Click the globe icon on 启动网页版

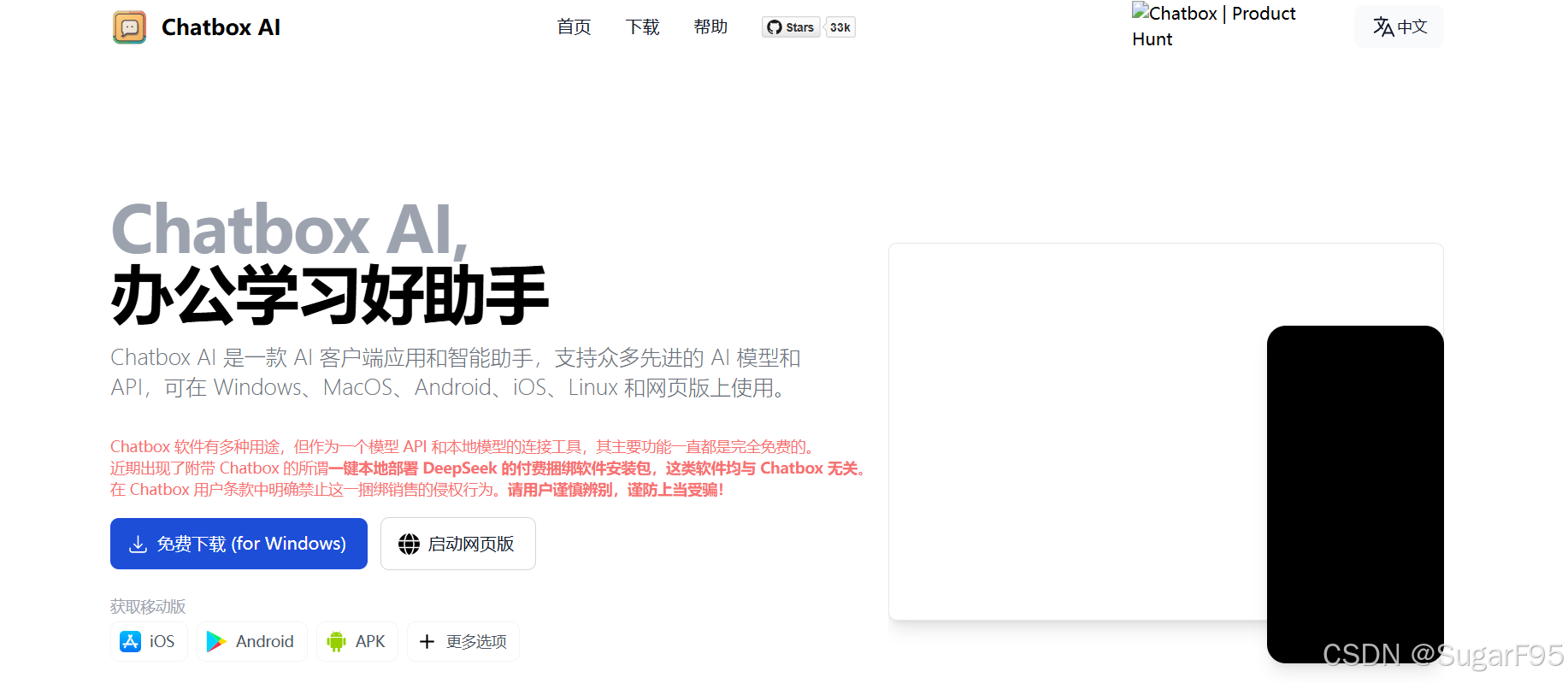point(409,545)
